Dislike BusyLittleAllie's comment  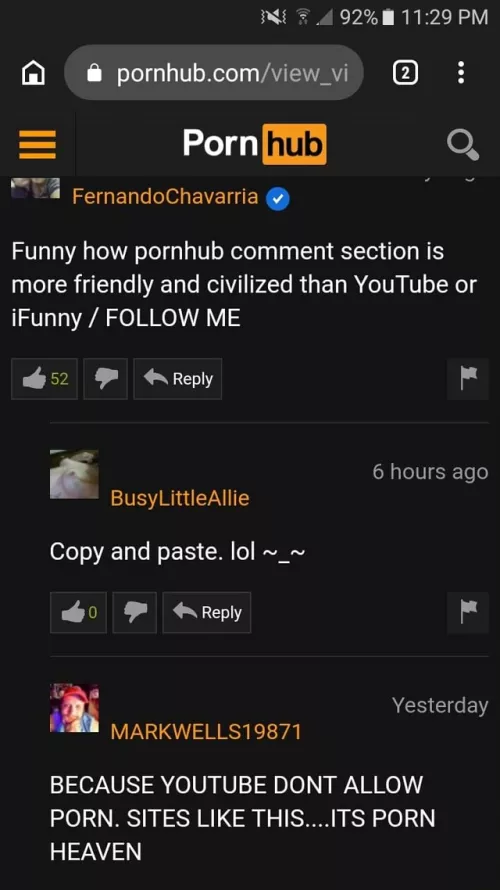pyautogui.click(x=135, y=612)
